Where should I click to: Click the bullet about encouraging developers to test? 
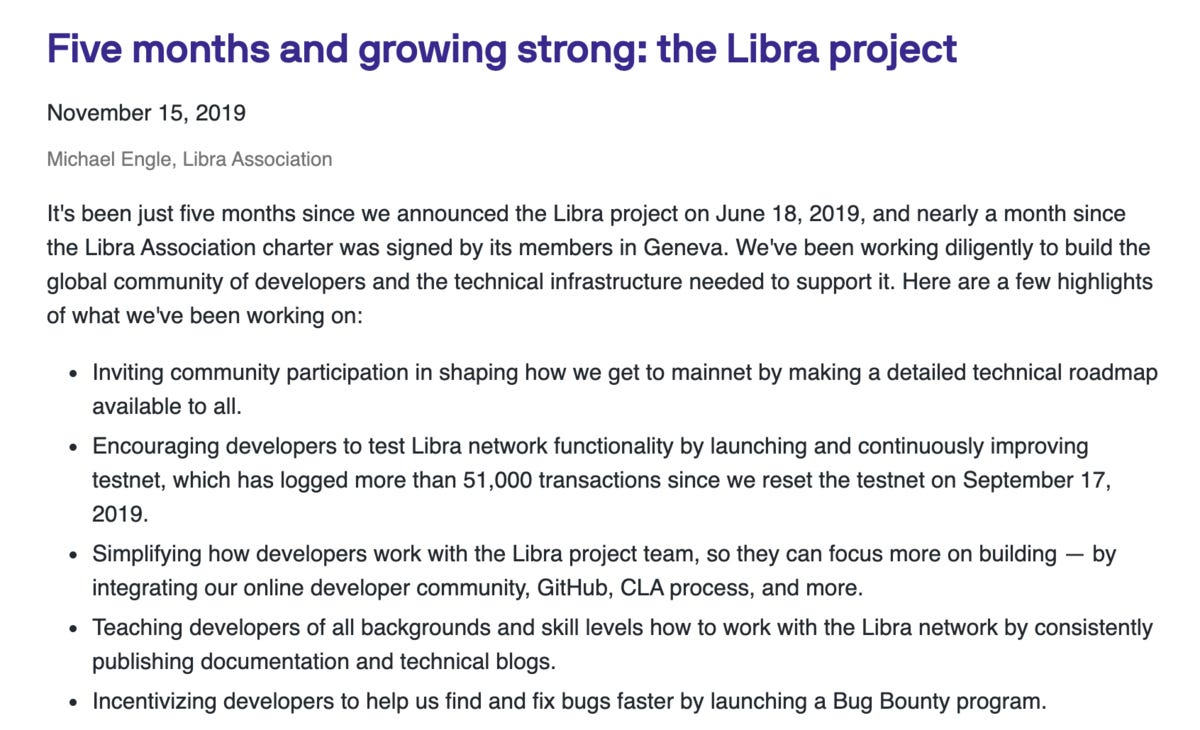point(602,480)
